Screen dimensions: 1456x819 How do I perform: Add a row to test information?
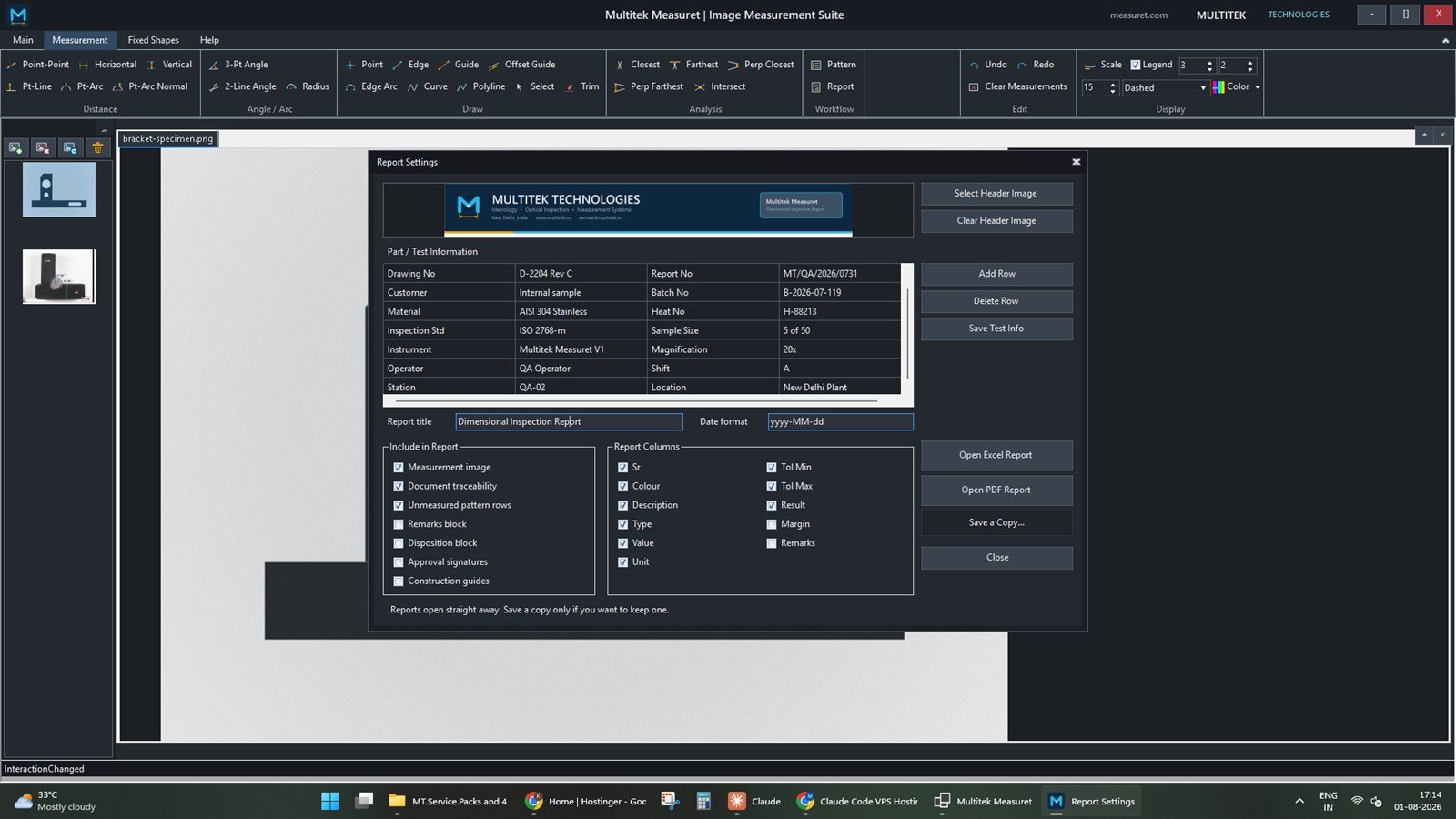pos(996,274)
